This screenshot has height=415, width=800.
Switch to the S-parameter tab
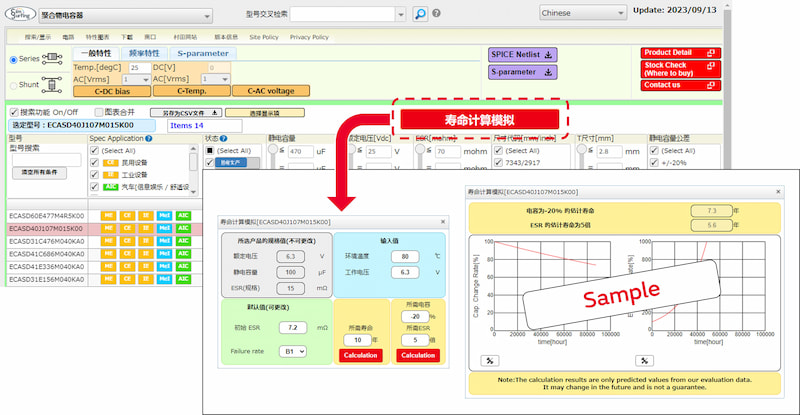click(x=202, y=52)
